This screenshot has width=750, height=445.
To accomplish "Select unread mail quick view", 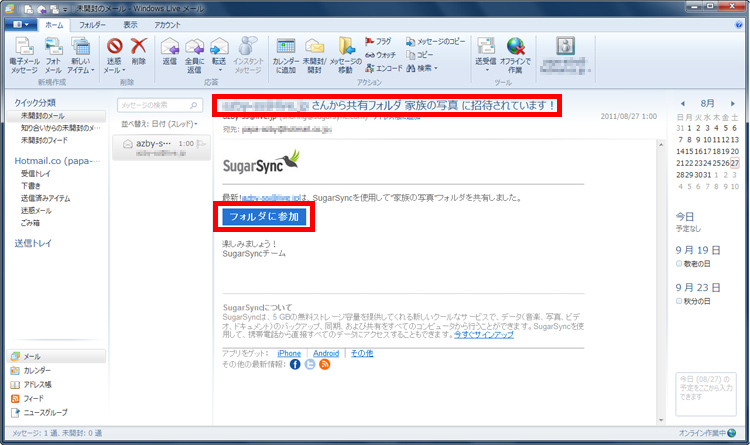I will pos(56,116).
